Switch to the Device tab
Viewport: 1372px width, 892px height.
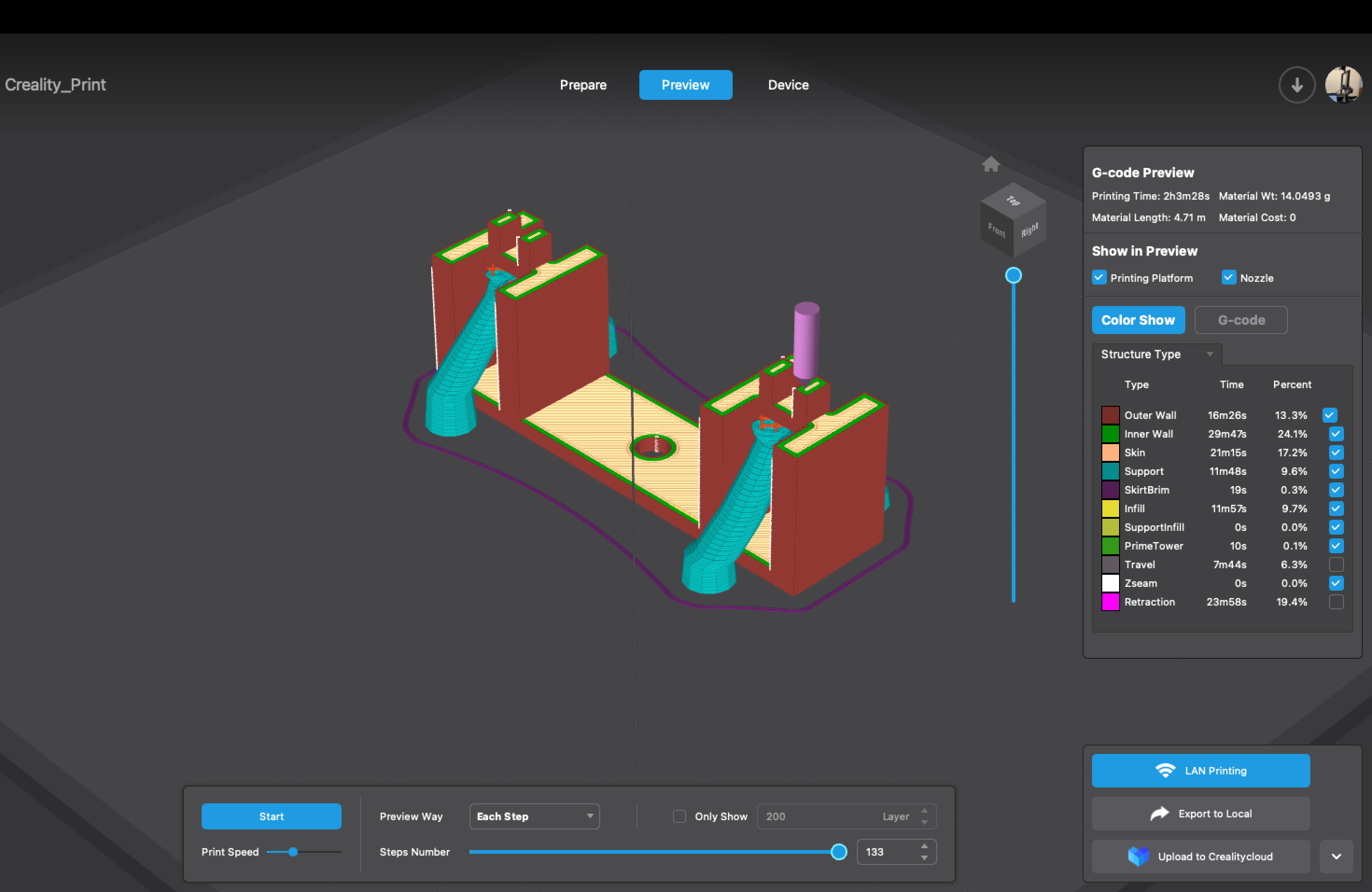788,85
